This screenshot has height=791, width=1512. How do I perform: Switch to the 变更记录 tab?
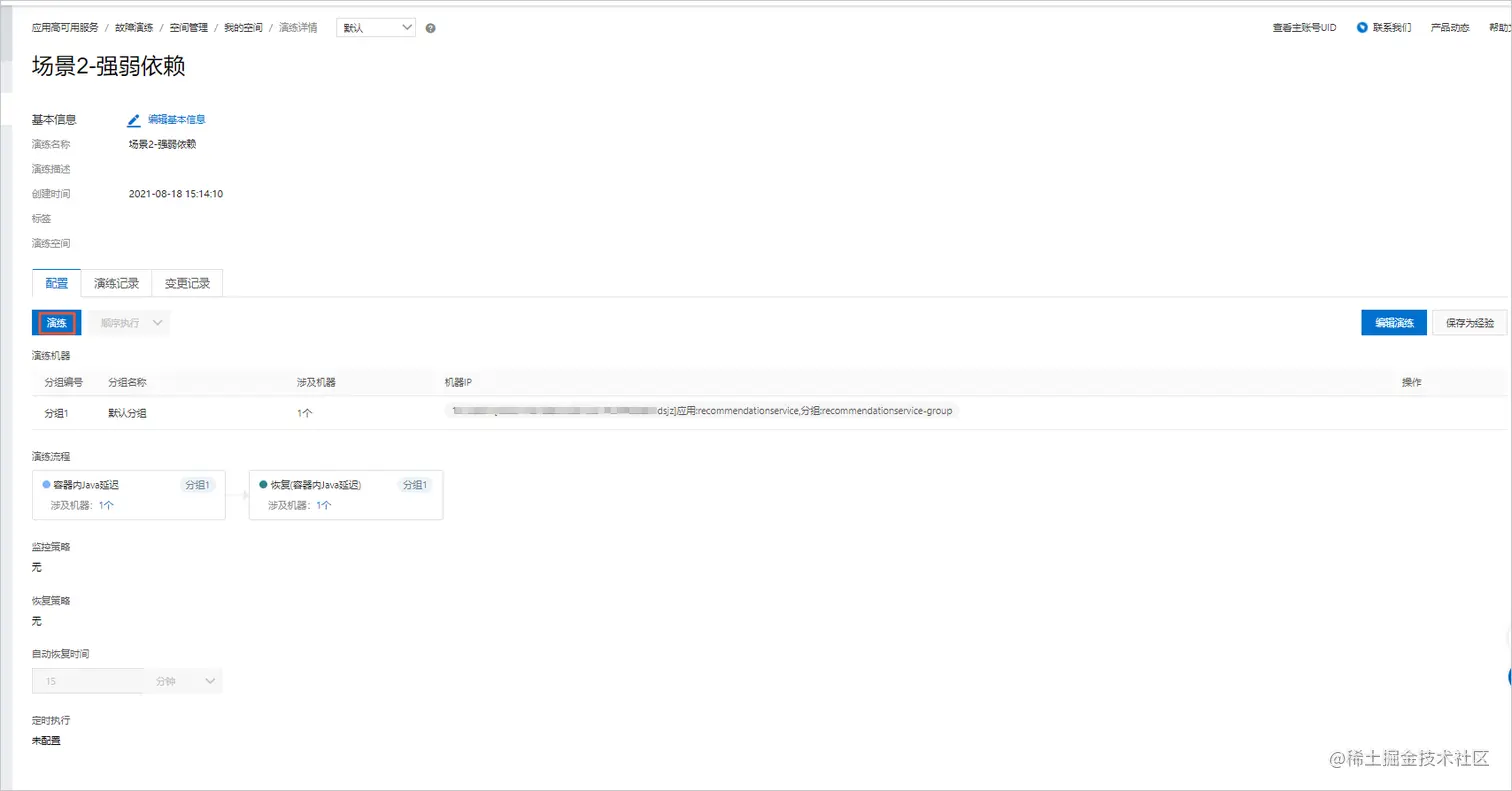(x=187, y=283)
